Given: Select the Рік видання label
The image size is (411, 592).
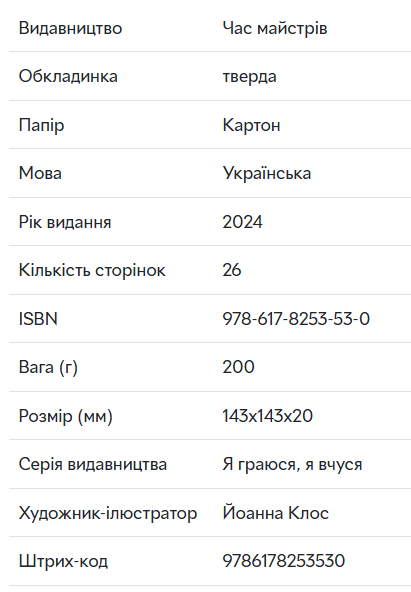Looking at the screenshot, I should click(x=65, y=222).
